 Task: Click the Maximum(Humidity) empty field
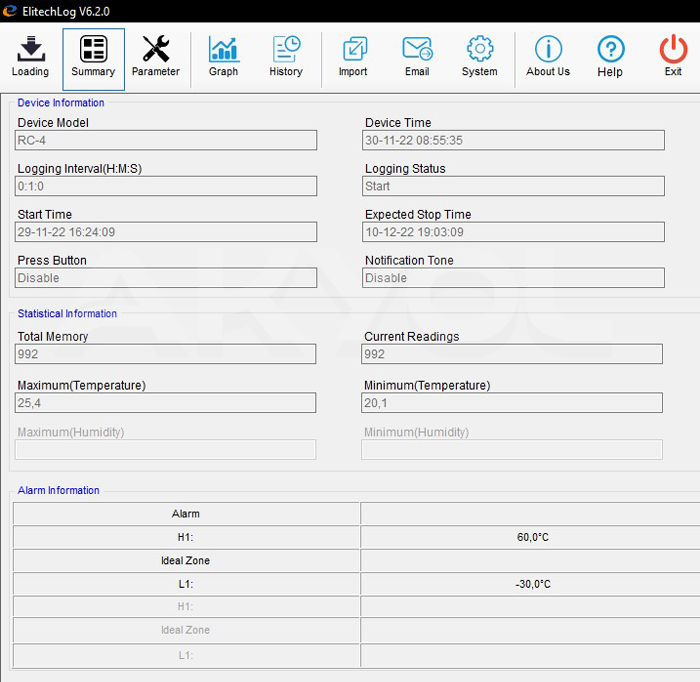tap(165, 450)
